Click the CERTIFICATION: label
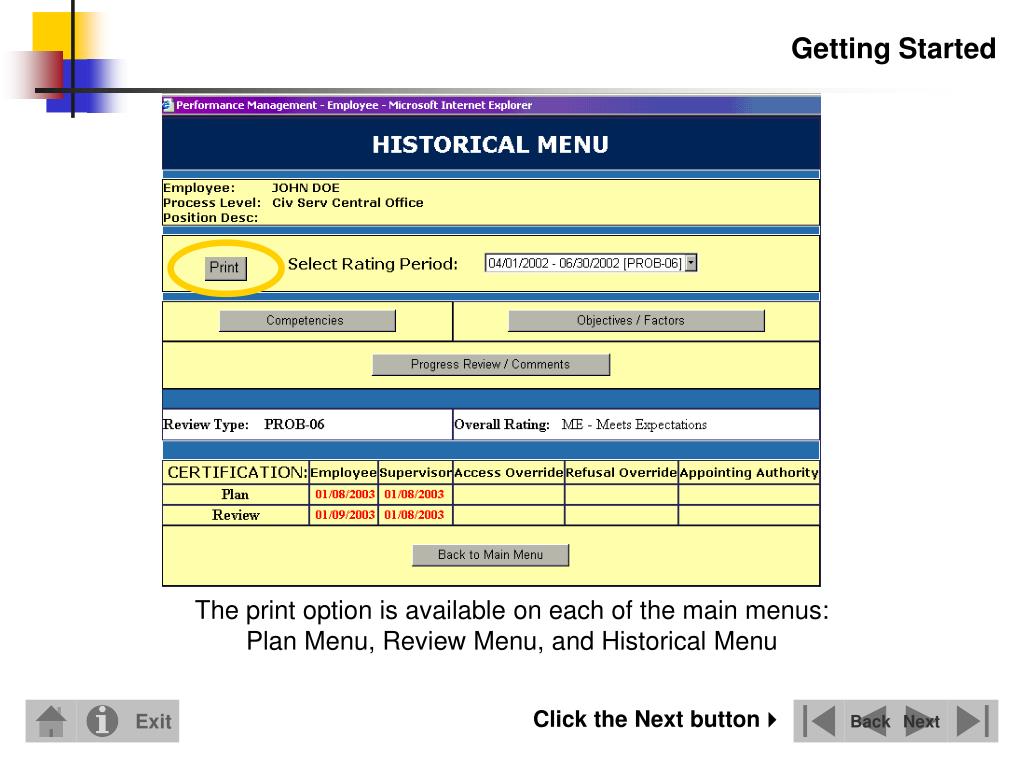Screen dimensions: 1024x768 point(236,473)
